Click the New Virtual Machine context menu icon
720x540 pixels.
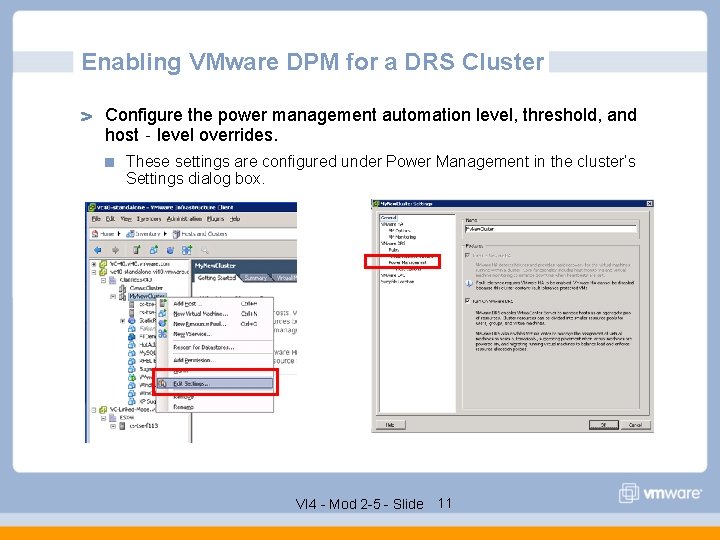[x=163, y=314]
